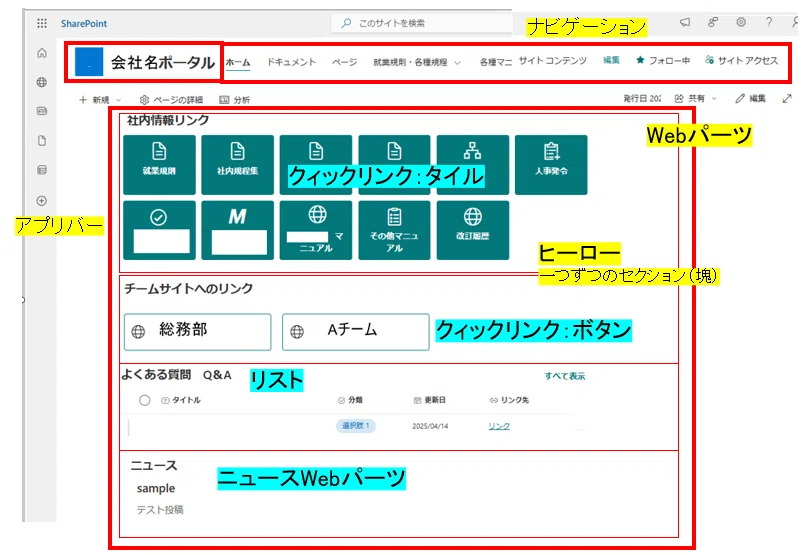Expand the 就業規則・各種規程 dropdown chevron

pyautogui.click(x=457, y=63)
